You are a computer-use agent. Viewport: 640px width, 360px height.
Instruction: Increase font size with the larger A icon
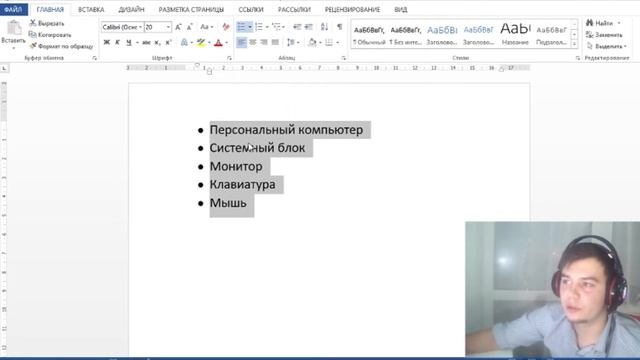[178, 27]
